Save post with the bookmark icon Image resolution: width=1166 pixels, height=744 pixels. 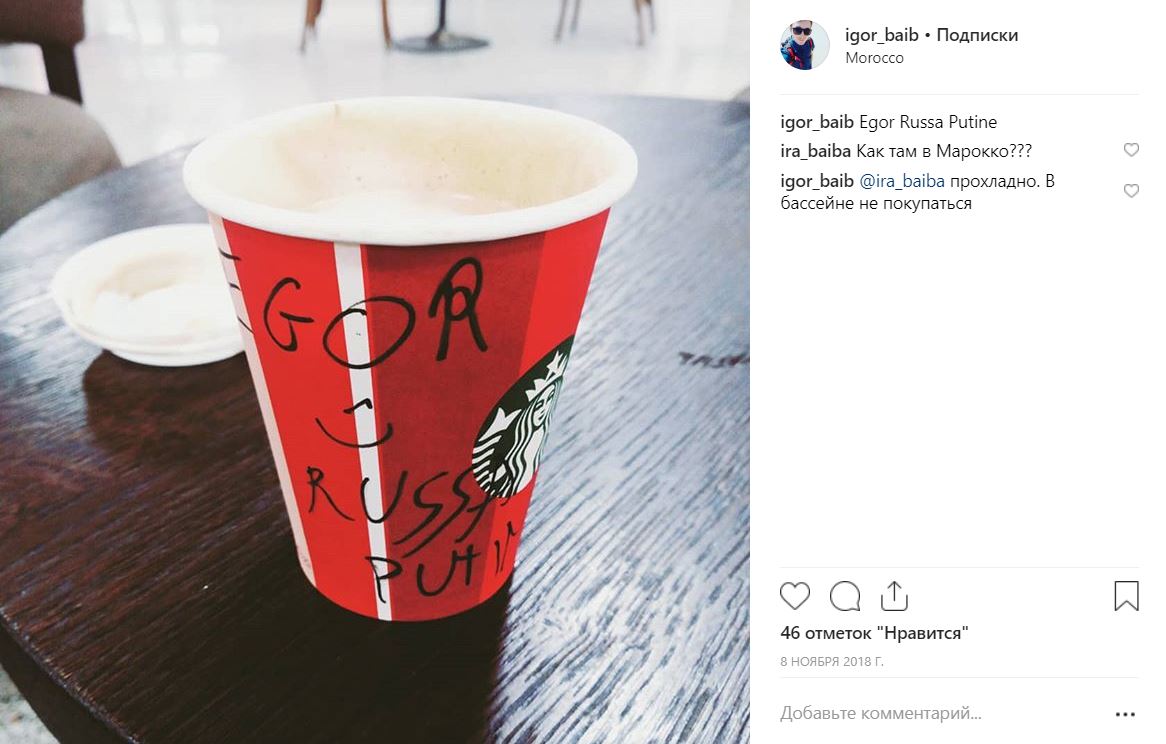coord(1126,596)
